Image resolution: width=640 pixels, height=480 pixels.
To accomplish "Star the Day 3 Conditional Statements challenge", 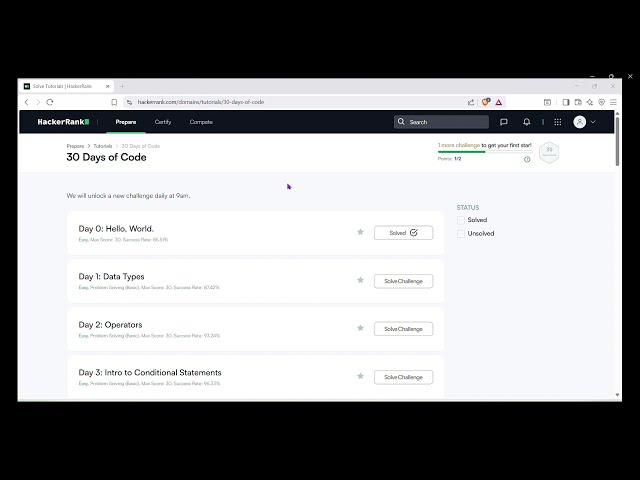I will pyautogui.click(x=360, y=376).
